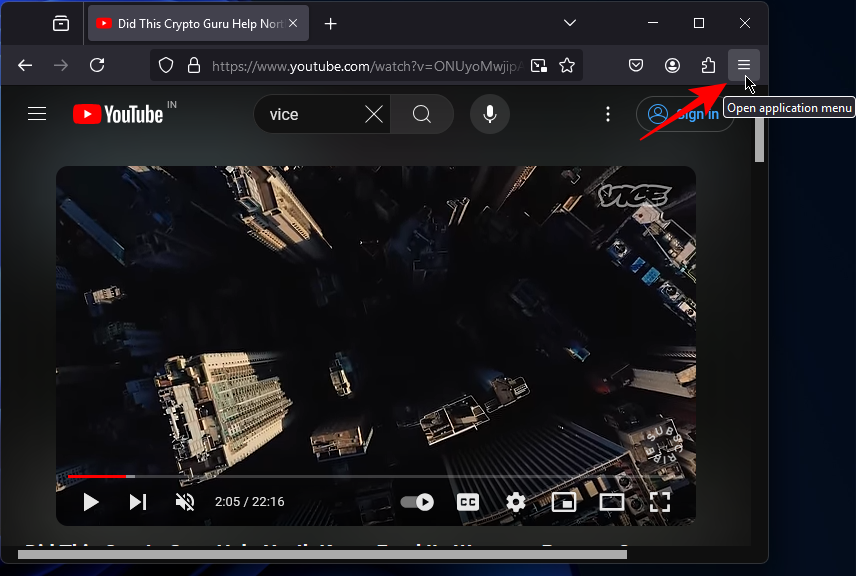The height and width of the screenshot is (576, 856).
Task: Toggle subtitles with the CC button
Action: [x=467, y=502]
